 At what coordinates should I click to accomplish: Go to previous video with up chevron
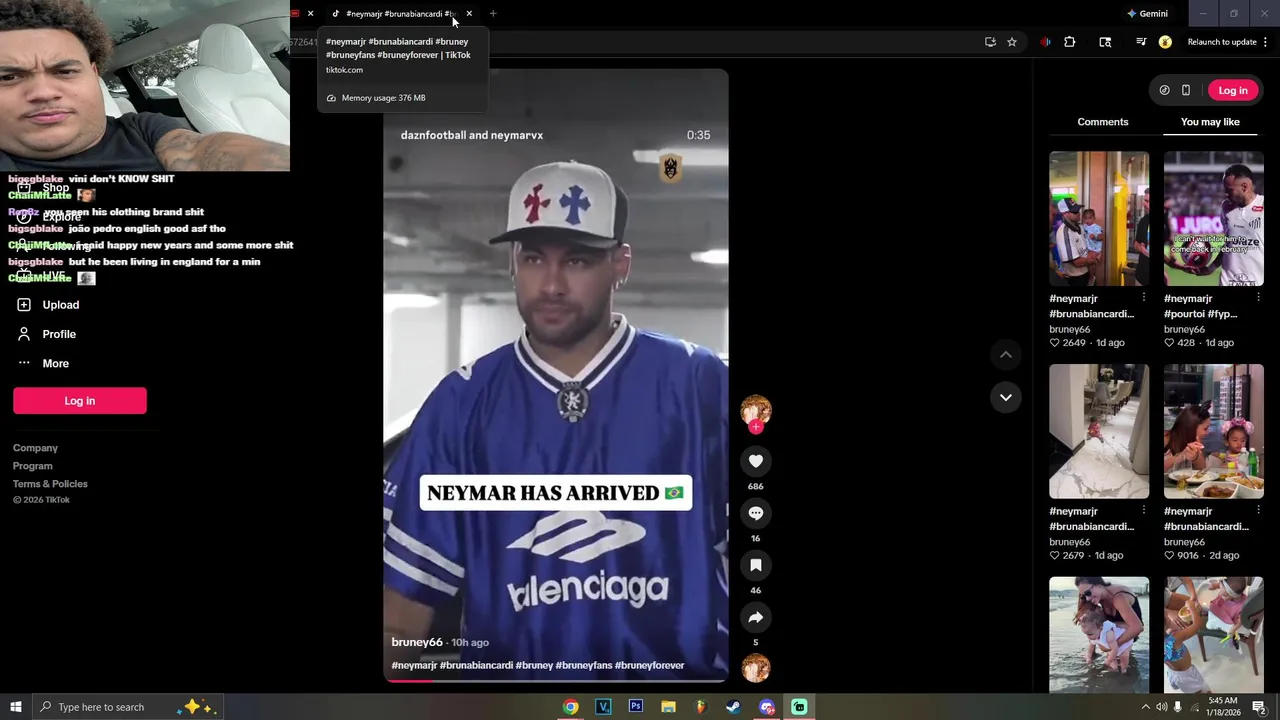pos(1006,355)
